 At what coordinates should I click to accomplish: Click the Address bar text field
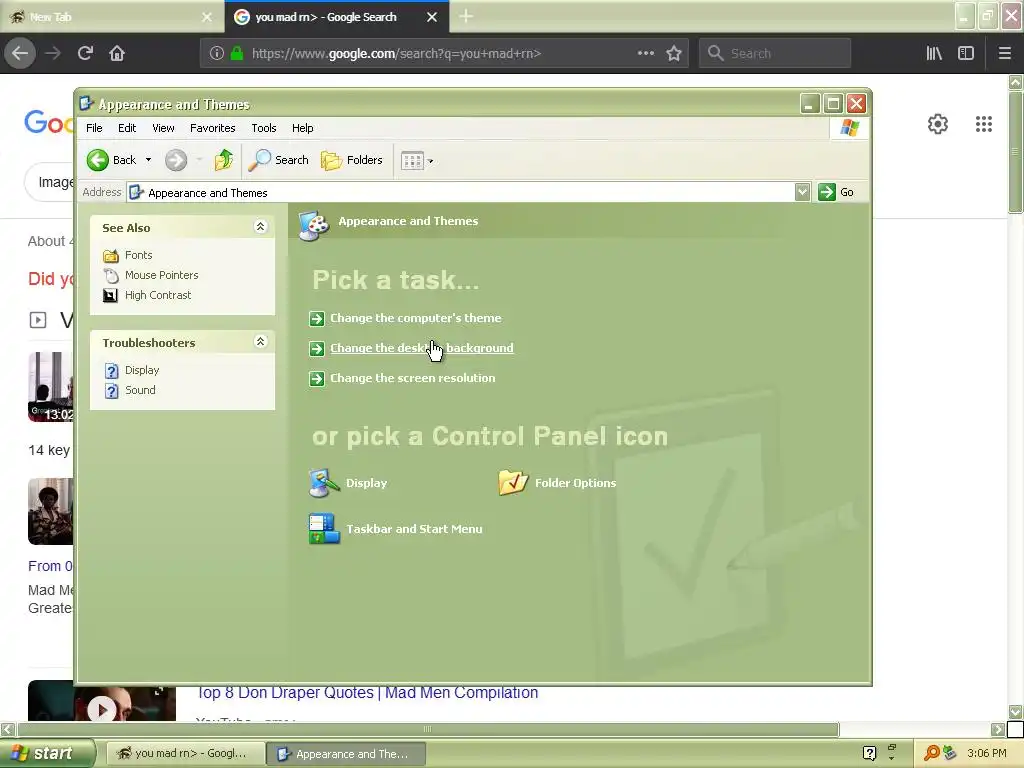(x=460, y=192)
